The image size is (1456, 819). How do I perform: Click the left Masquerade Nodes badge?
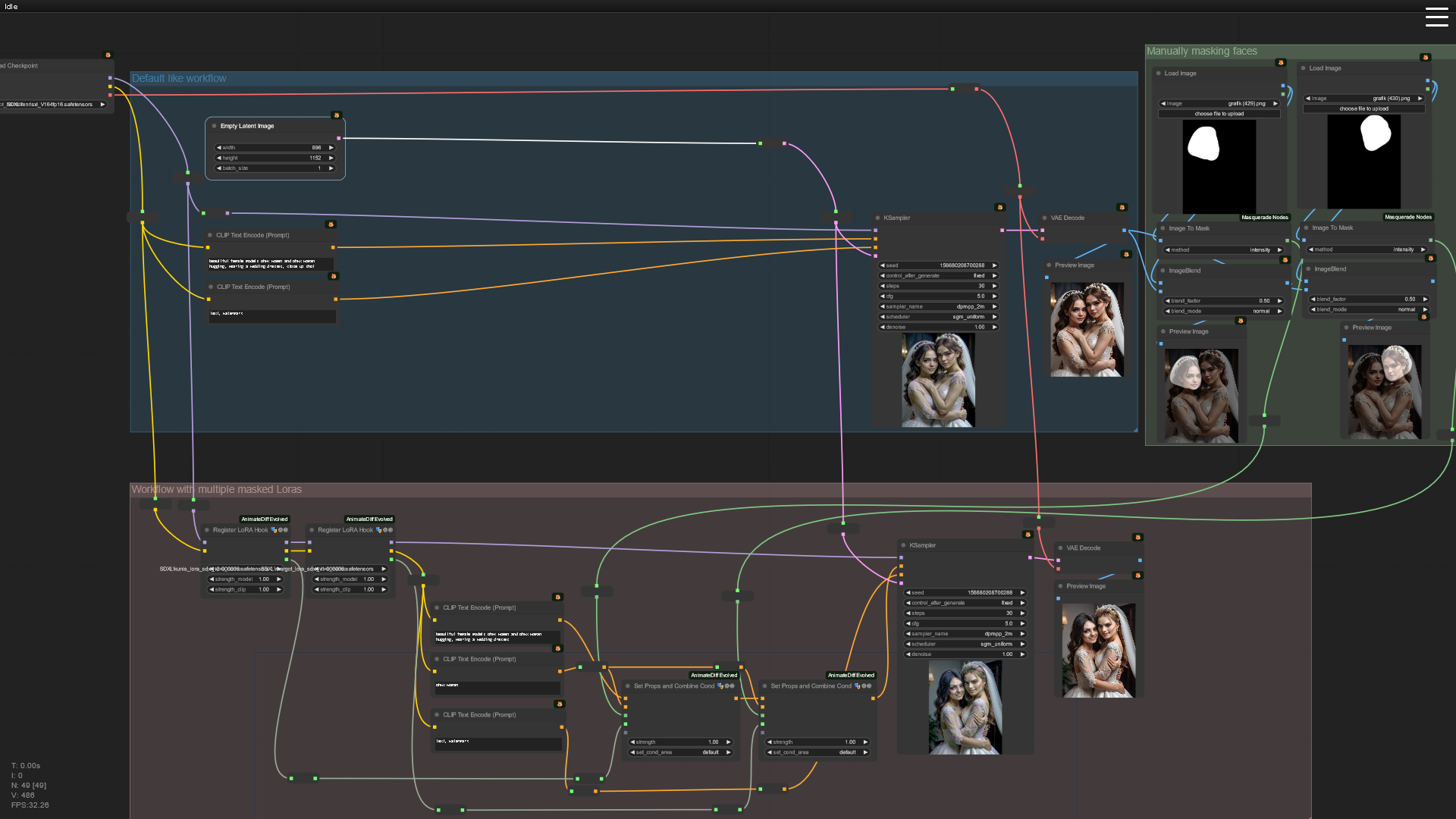(x=1264, y=218)
